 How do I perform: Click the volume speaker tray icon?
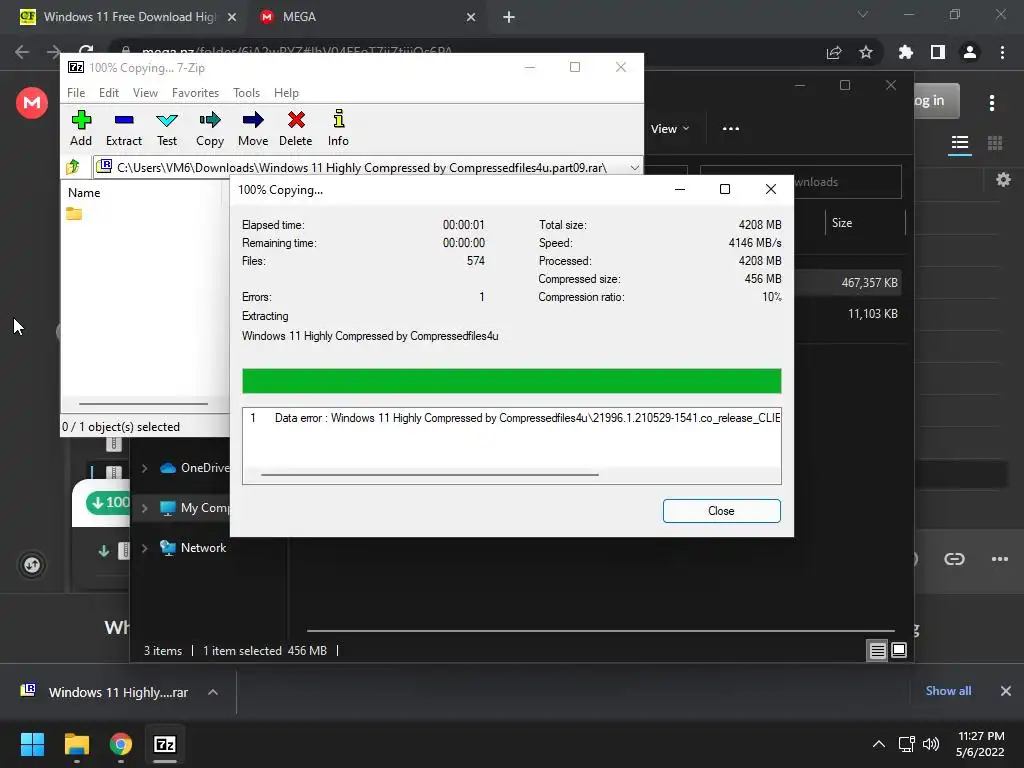click(x=931, y=744)
